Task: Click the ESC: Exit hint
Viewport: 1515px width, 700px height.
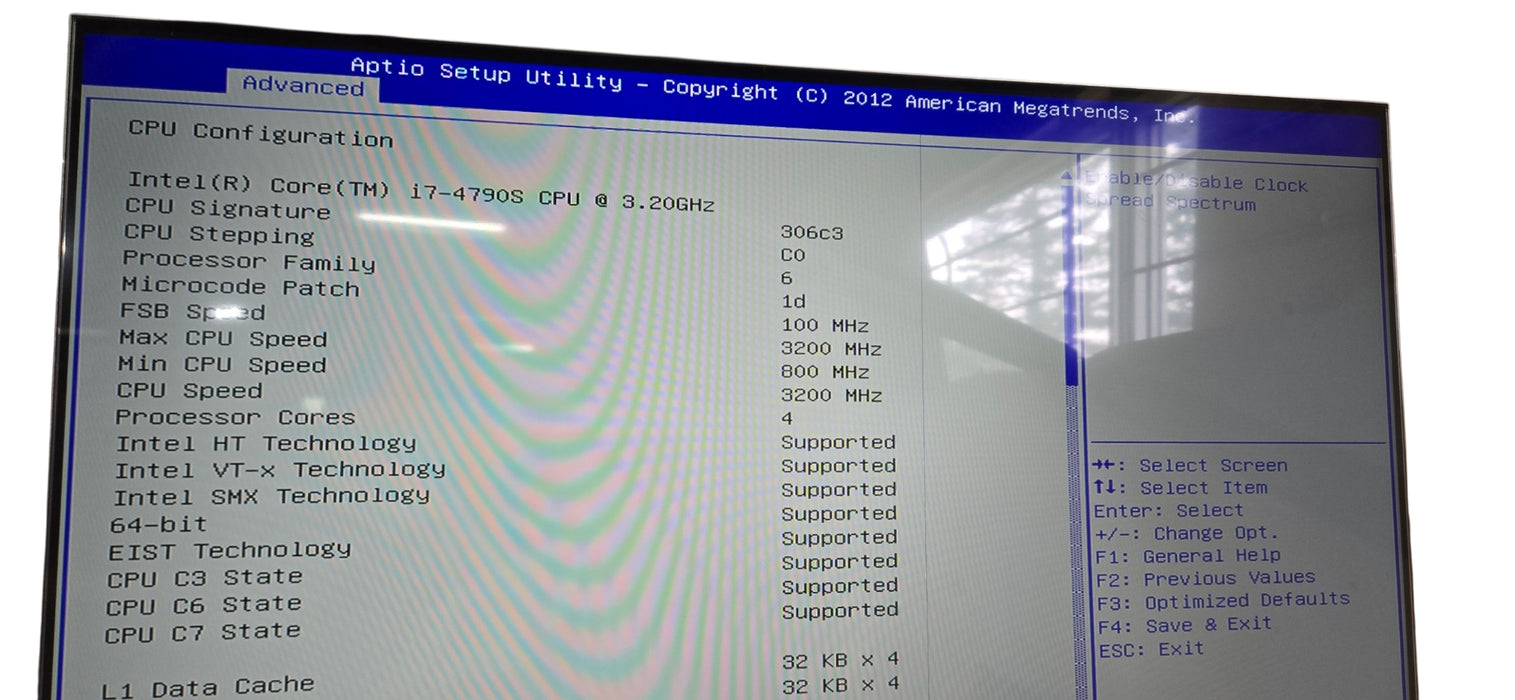Action: (1152, 649)
